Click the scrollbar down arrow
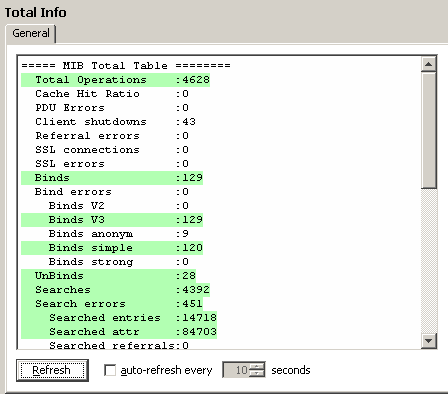This screenshot has height=394, width=448. 429,341
